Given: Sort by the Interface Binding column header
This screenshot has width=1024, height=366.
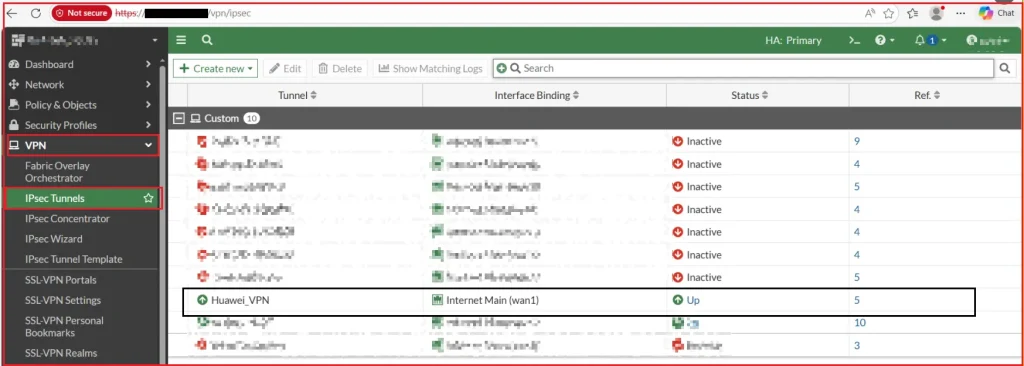Looking at the screenshot, I should coord(537,95).
